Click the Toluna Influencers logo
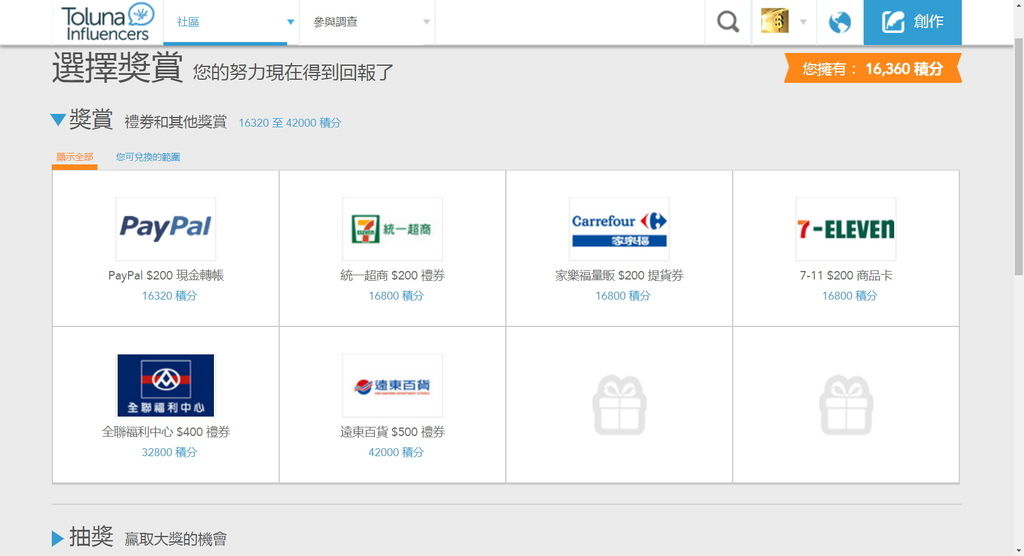Viewport: 1024px width, 556px height. pyautogui.click(x=107, y=22)
